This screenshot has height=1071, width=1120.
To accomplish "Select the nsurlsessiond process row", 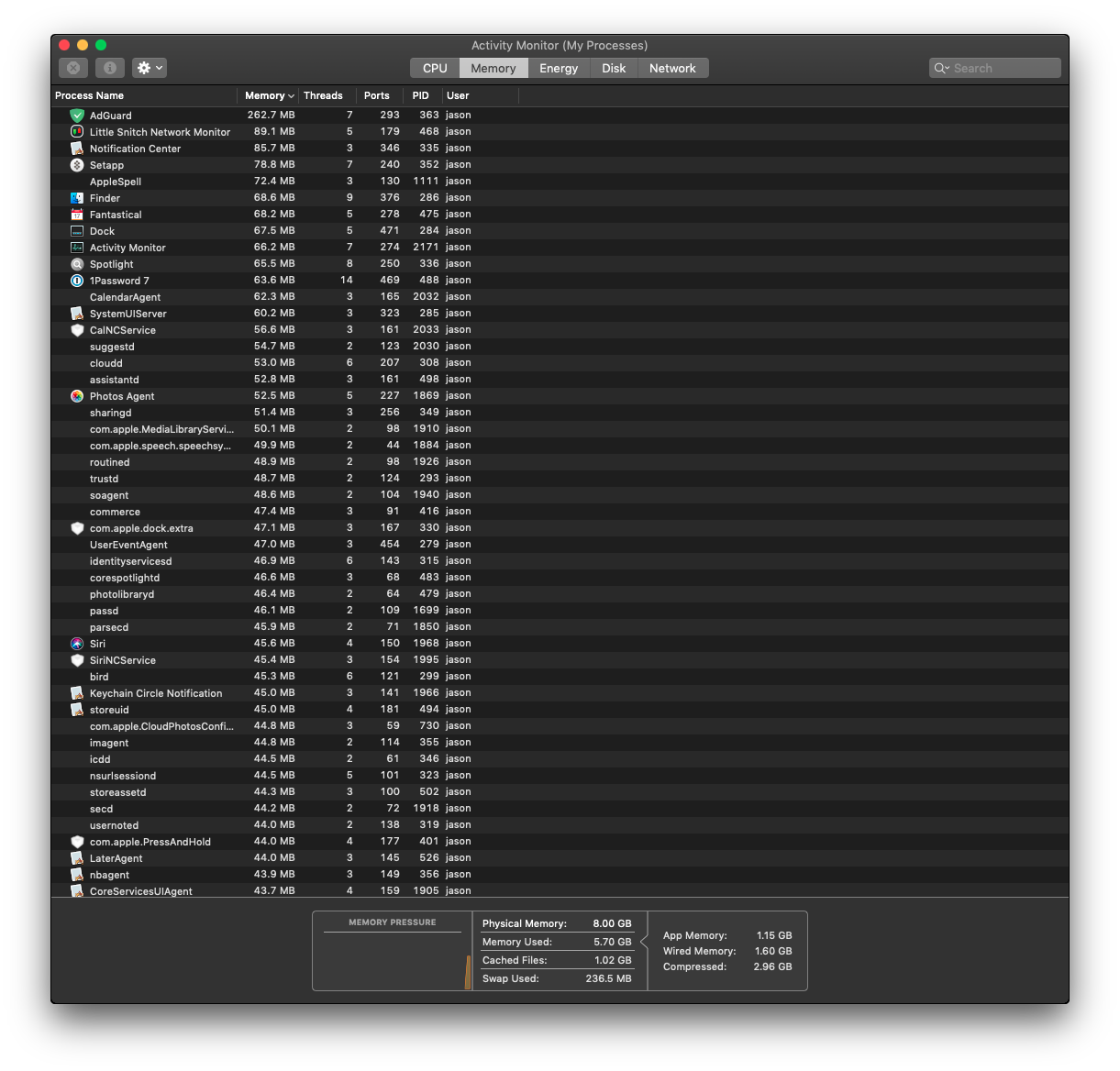I will tap(560, 776).
